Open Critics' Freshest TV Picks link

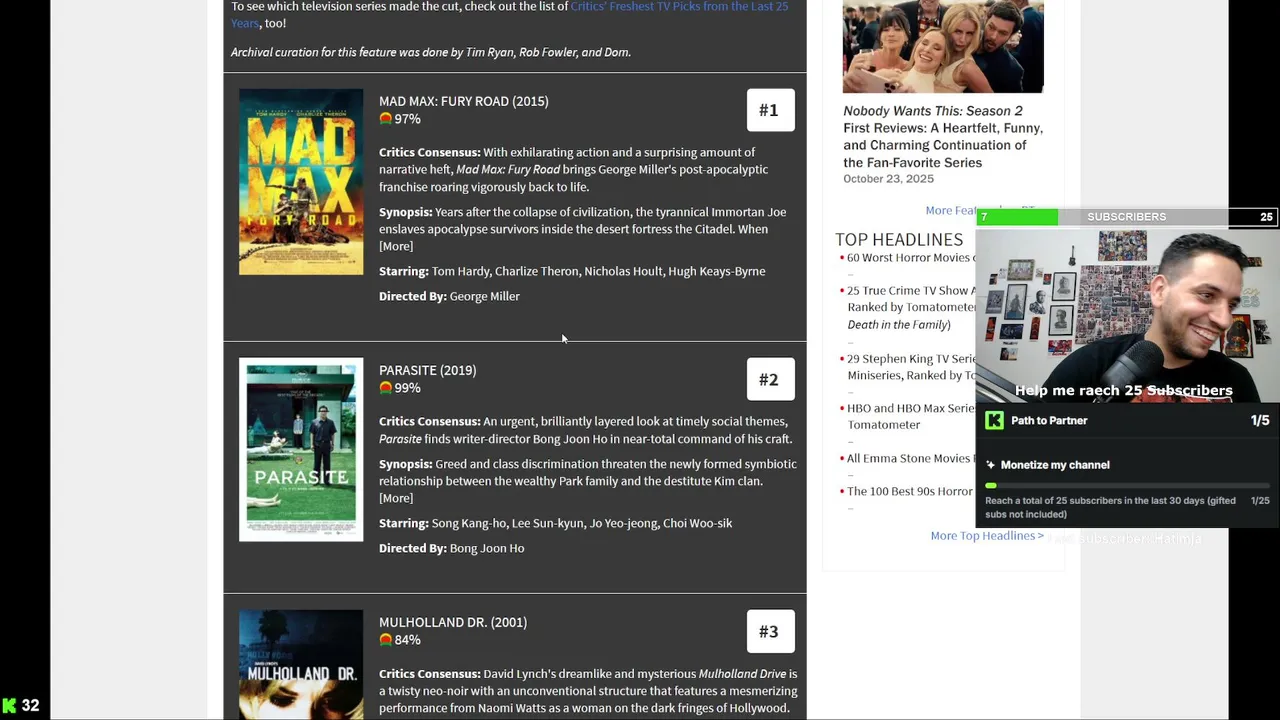(509, 14)
